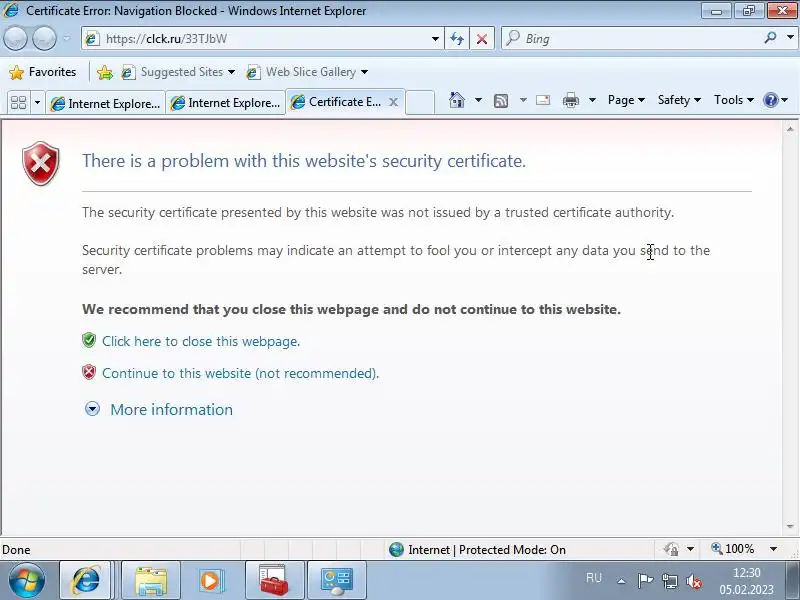800x600 pixels.
Task: Select the Certificate Error tab
Action: [x=337, y=102]
